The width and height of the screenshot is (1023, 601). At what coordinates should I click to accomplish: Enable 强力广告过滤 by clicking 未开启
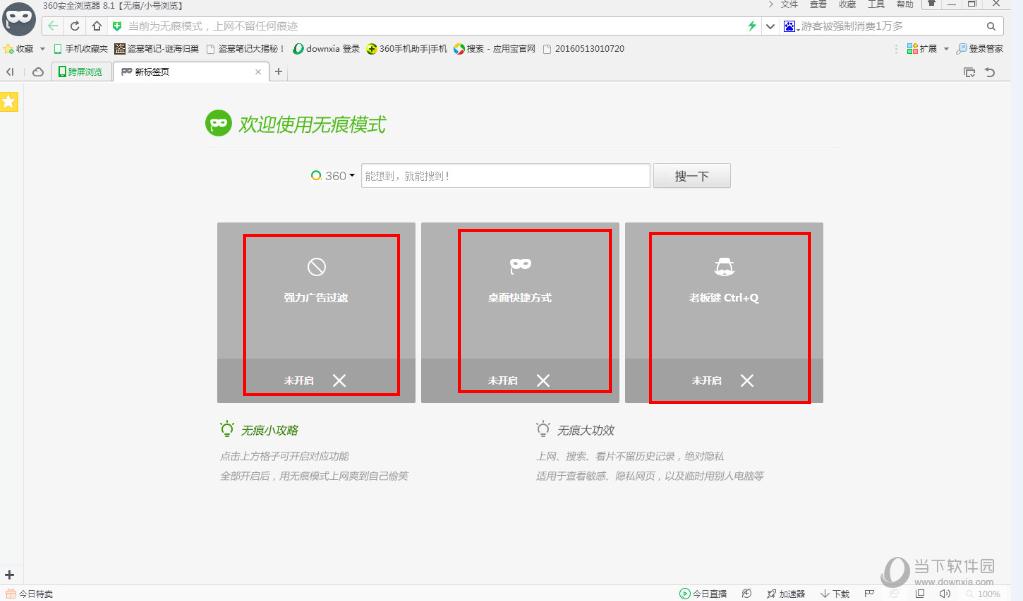(x=298, y=381)
